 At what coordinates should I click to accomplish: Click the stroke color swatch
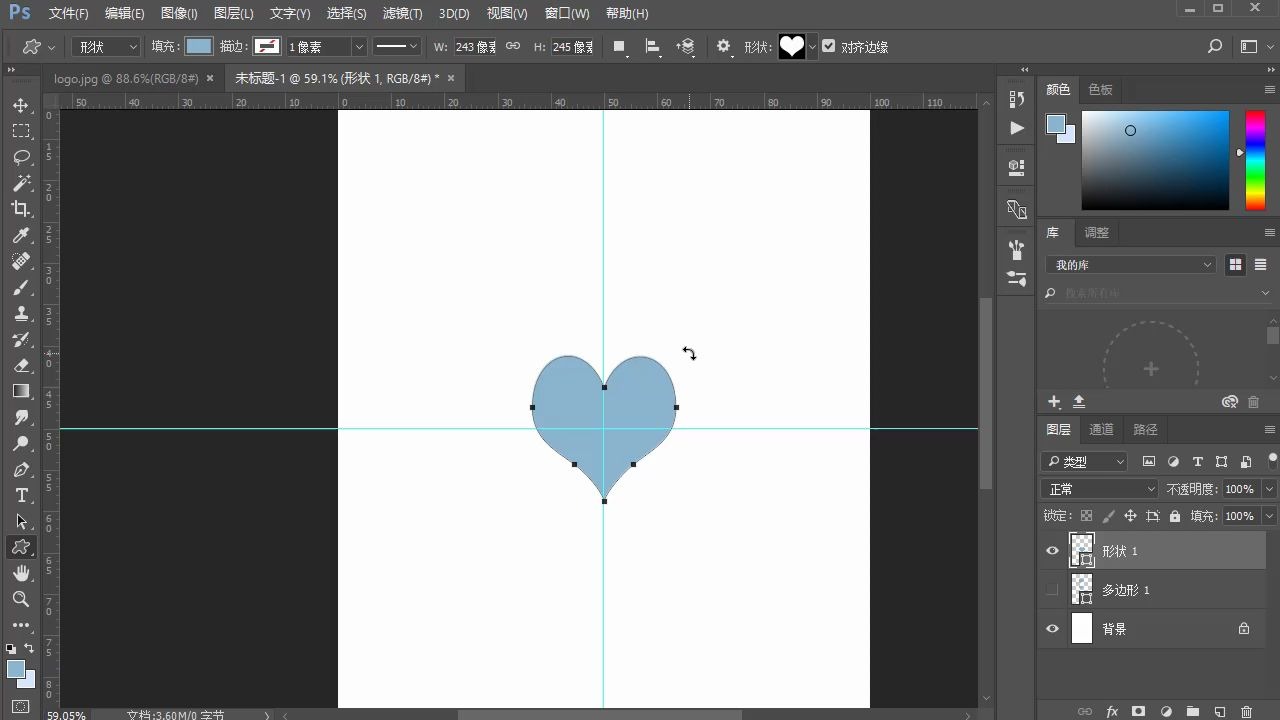[267, 47]
